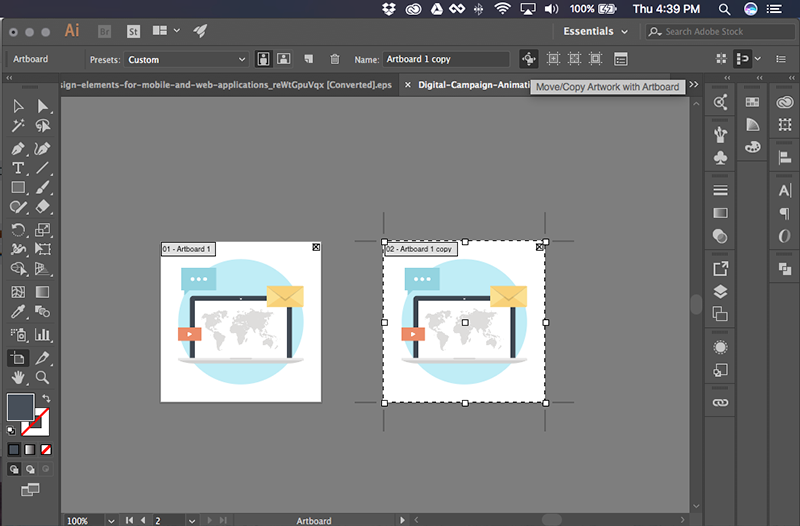Image resolution: width=800 pixels, height=526 pixels.
Task: Click the artboard Name input field
Action: [446, 59]
